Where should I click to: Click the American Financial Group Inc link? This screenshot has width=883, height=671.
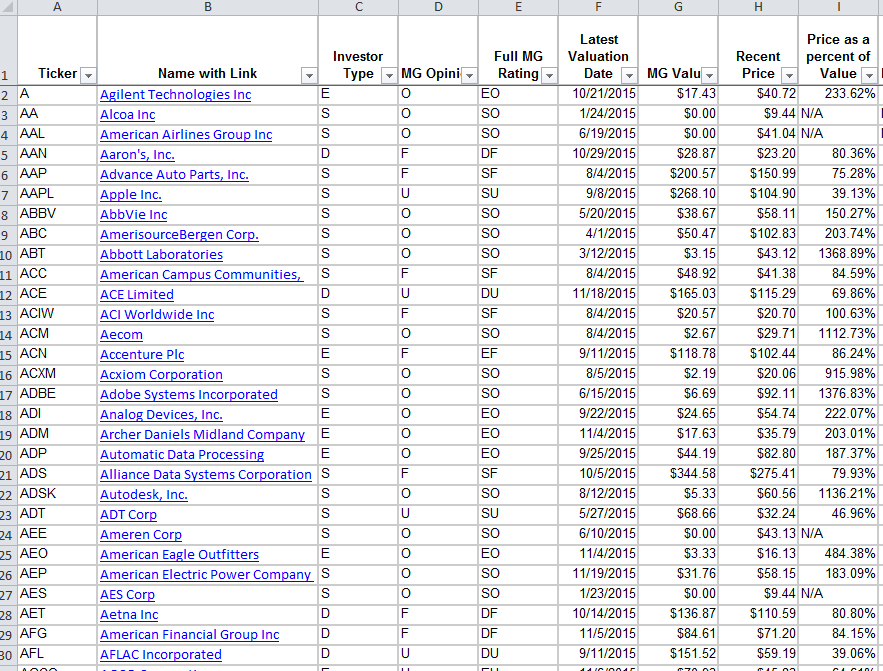coord(190,634)
